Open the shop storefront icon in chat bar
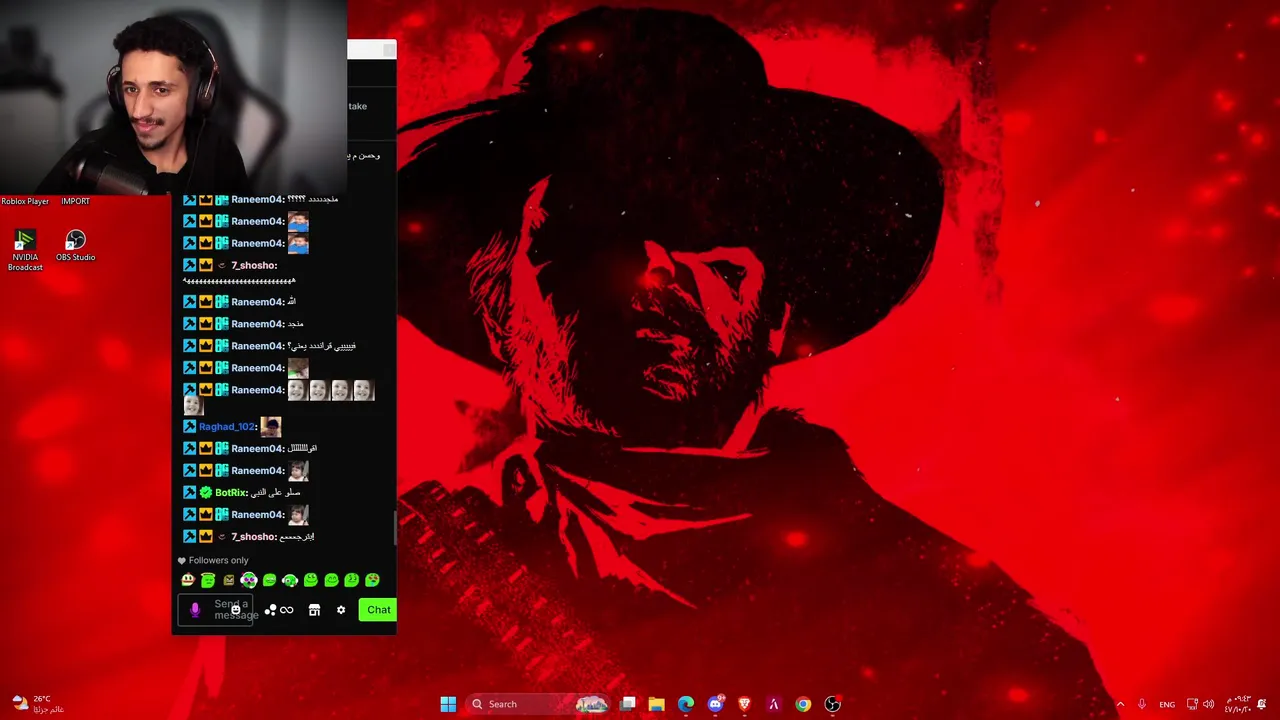This screenshot has height=720, width=1280. pos(314,610)
